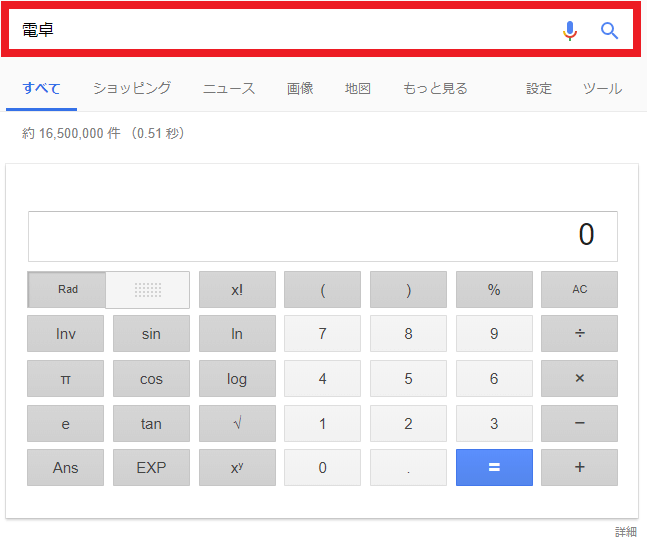
Task: Click the result count text 約 16,500,000 件
Action: 71,133
